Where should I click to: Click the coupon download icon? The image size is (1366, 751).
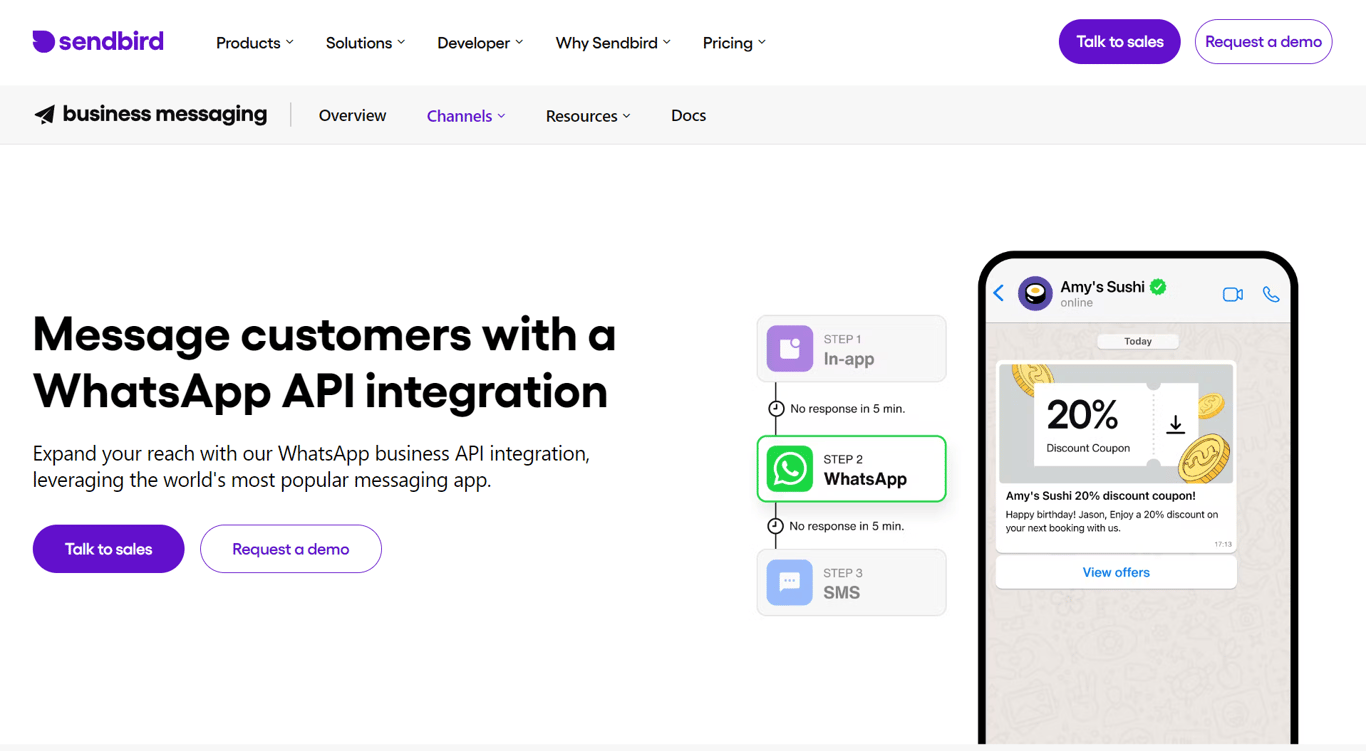1175,423
